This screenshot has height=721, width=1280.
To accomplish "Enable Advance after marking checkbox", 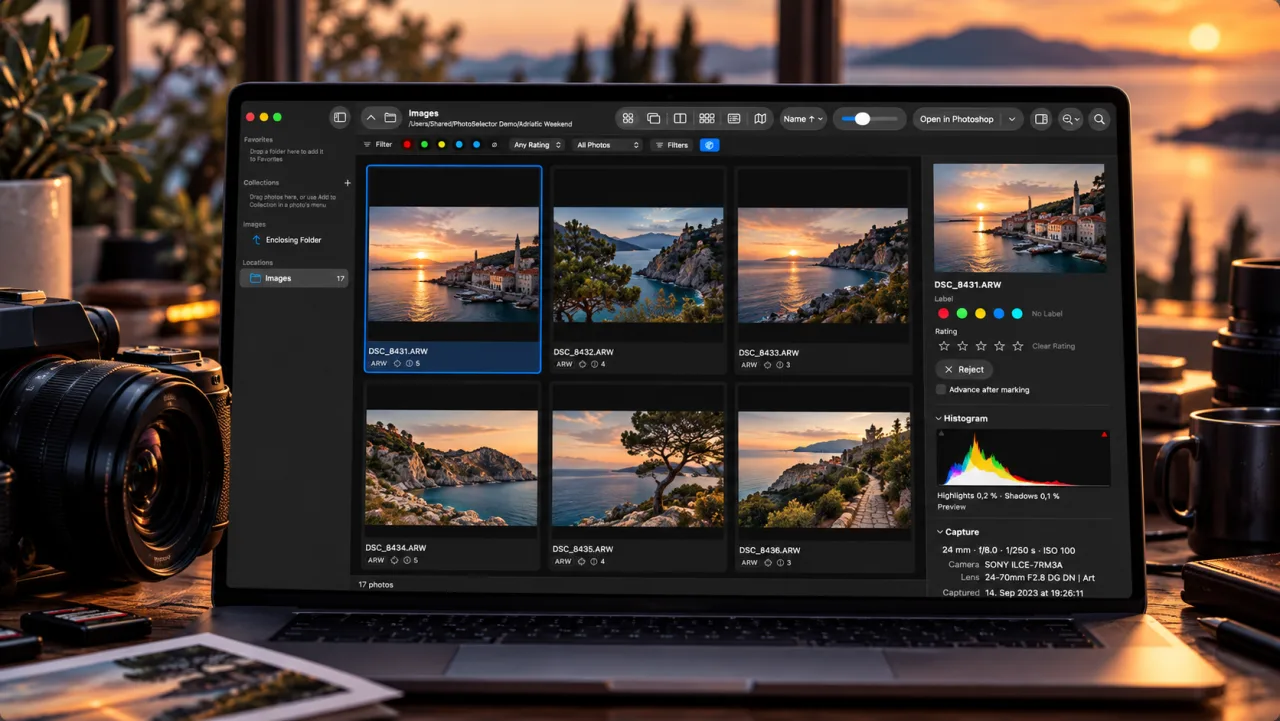I will pyautogui.click(x=941, y=390).
